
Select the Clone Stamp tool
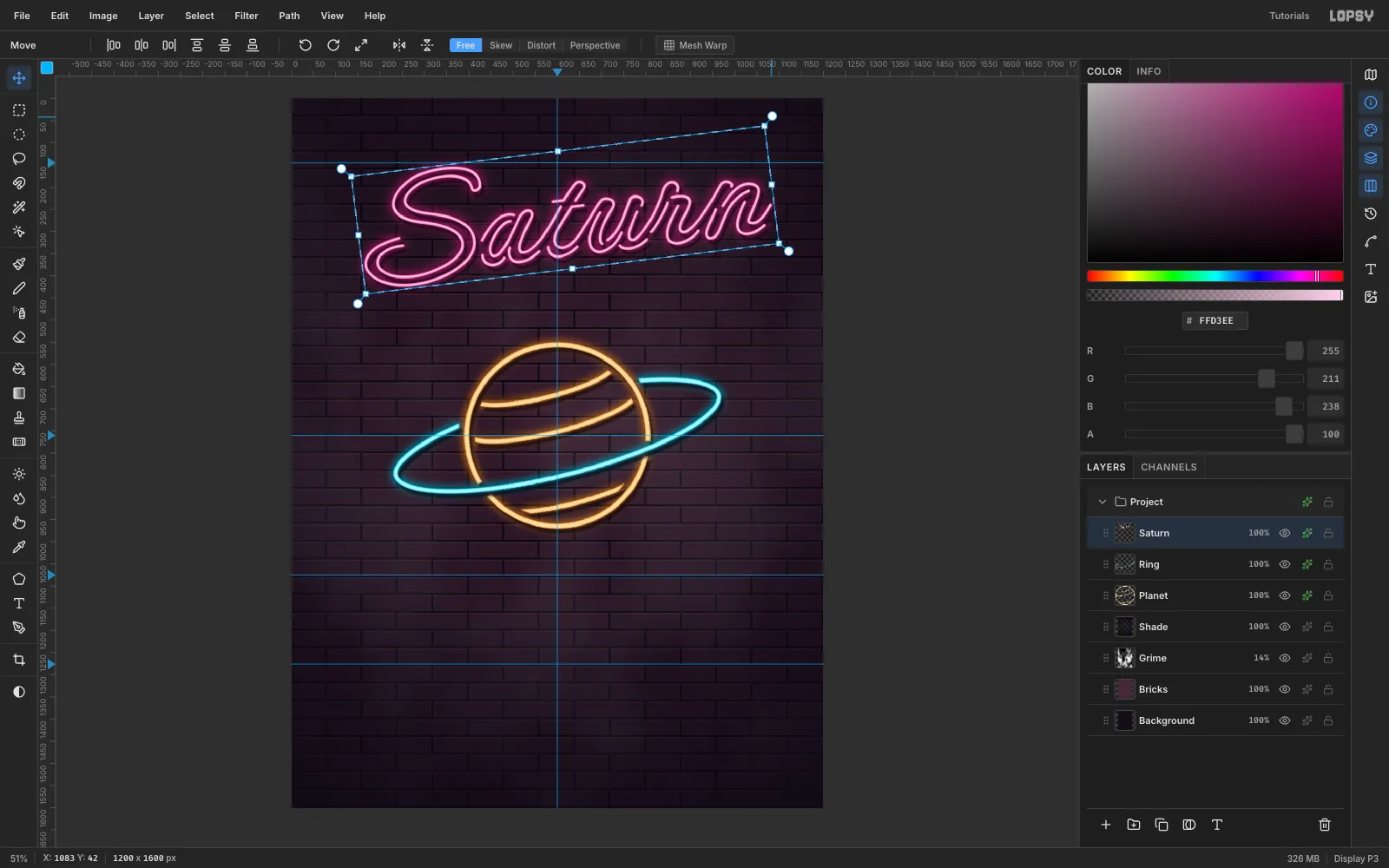(x=19, y=418)
